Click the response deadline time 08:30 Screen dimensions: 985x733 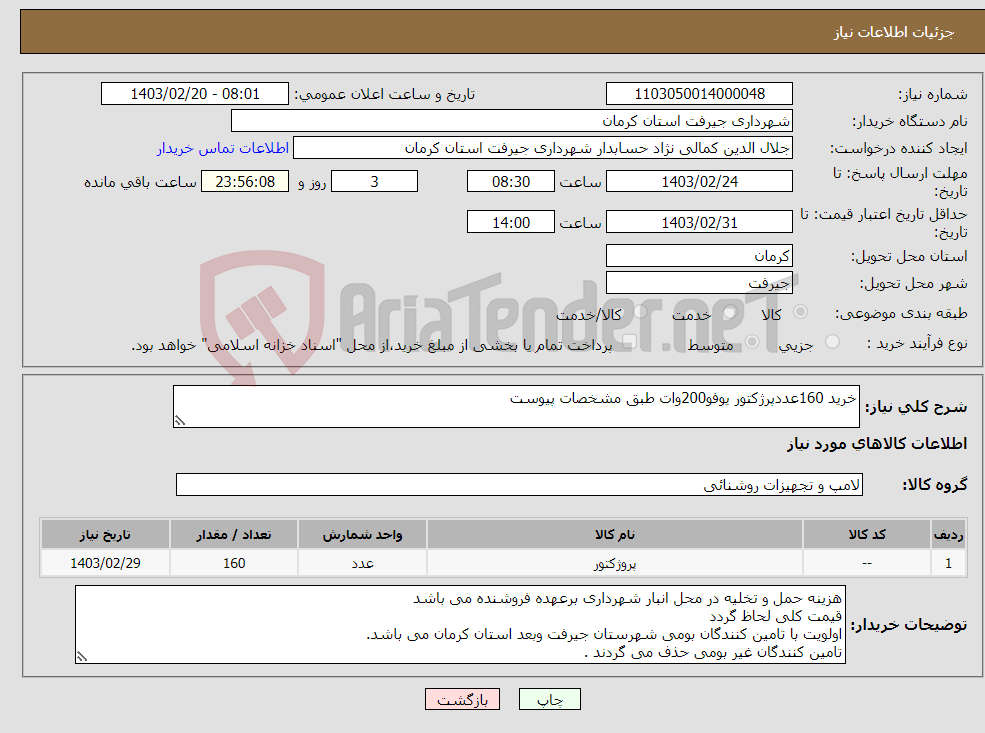511,182
